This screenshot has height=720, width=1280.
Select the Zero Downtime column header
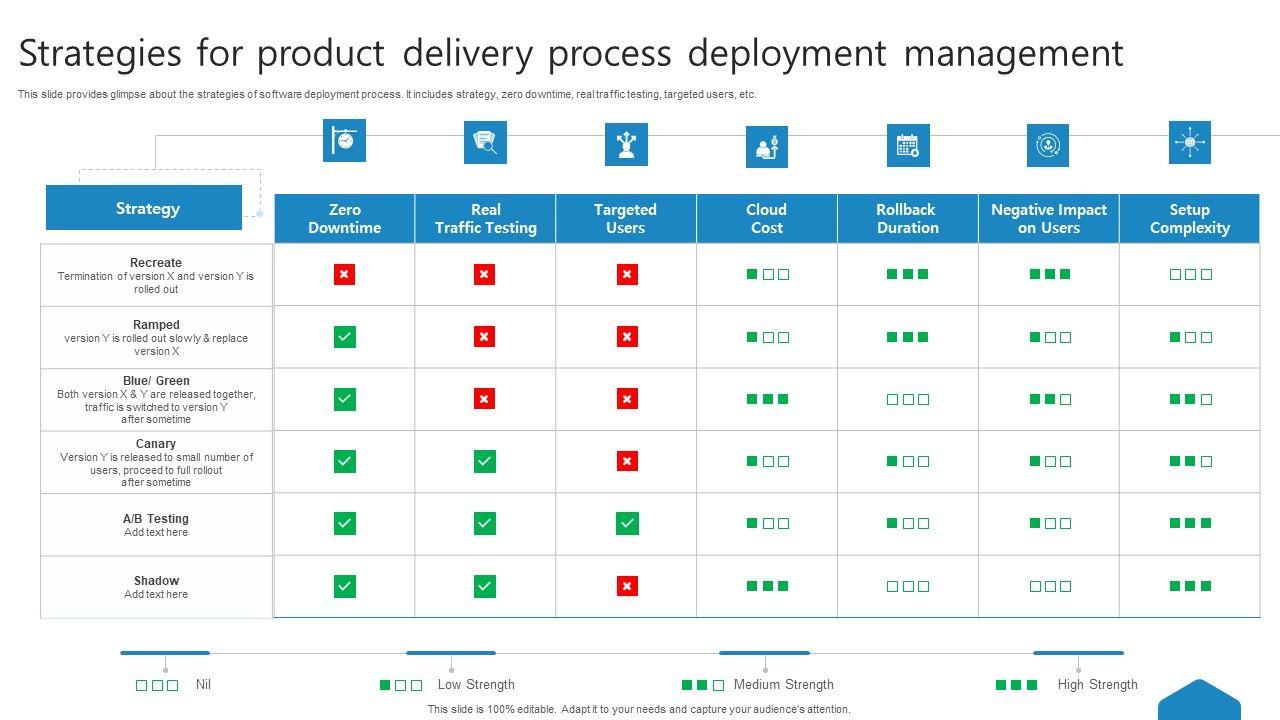click(345, 218)
